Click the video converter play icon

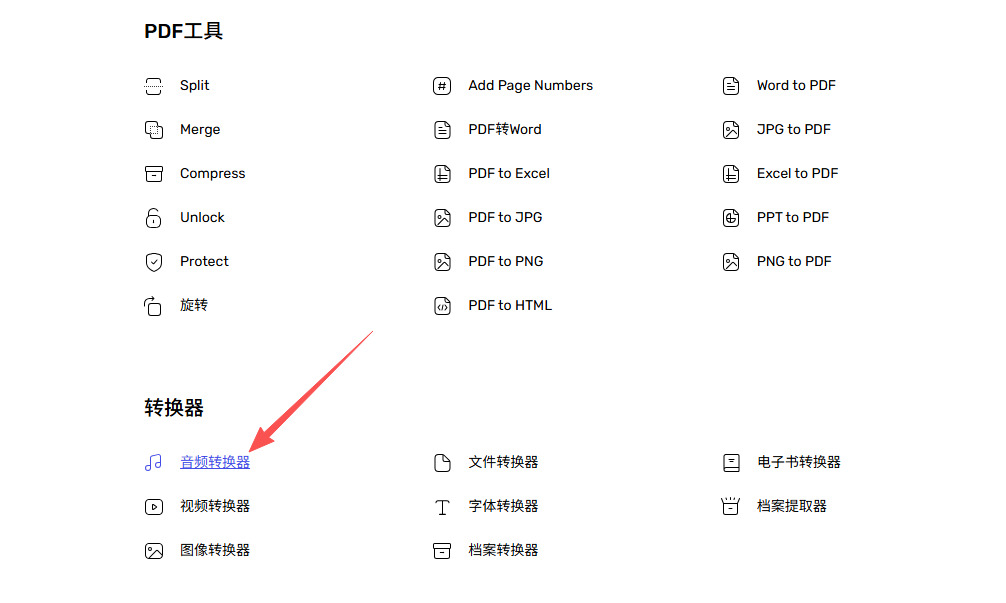point(153,507)
